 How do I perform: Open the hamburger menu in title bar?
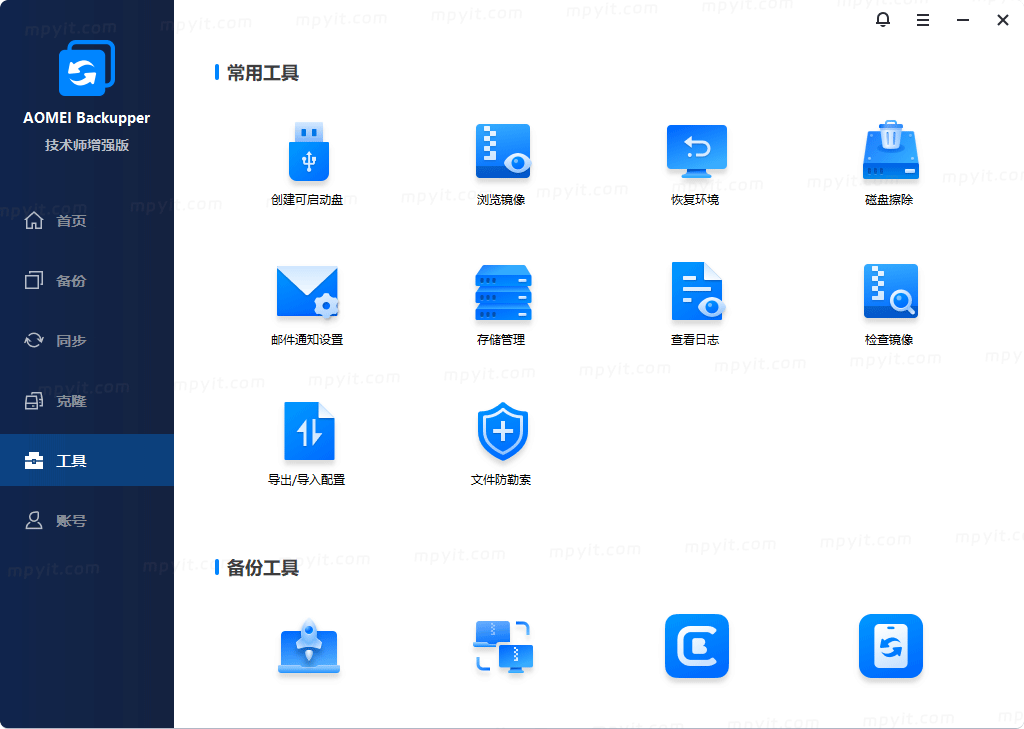pos(922,20)
